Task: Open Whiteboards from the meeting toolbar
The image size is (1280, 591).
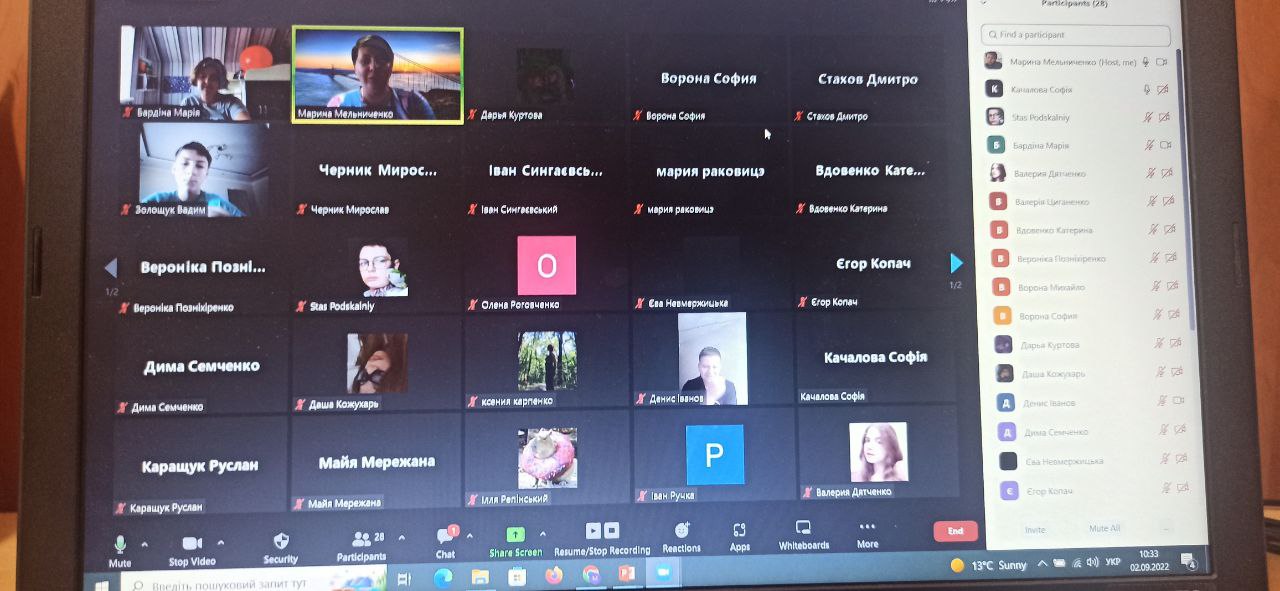Action: (x=804, y=529)
